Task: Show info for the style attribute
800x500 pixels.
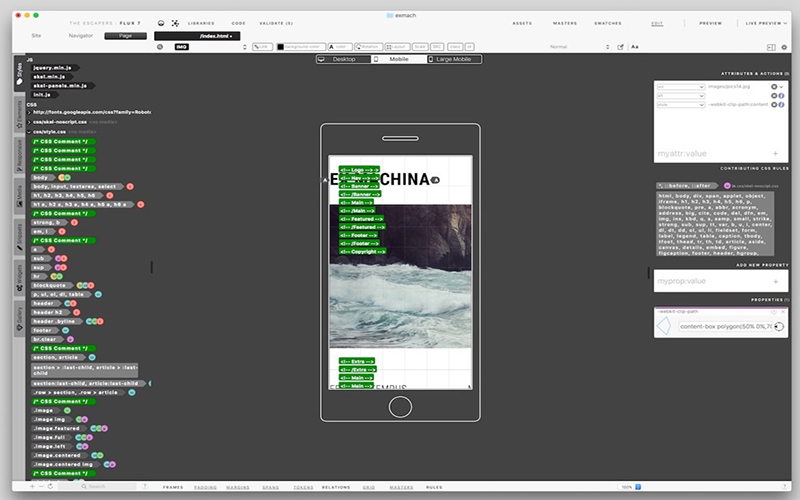Action: click(781, 105)
